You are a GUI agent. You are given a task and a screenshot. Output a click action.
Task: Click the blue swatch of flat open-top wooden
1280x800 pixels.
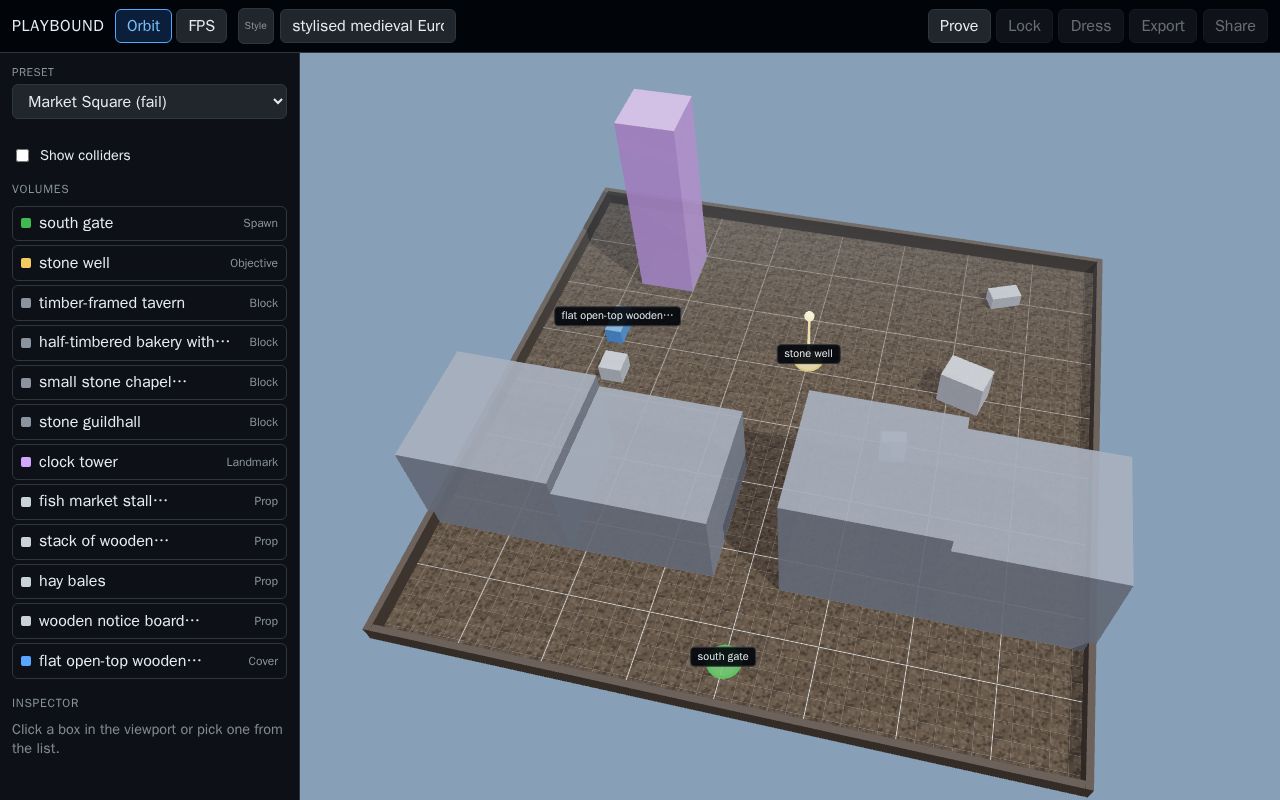click(x=26, y=661)
